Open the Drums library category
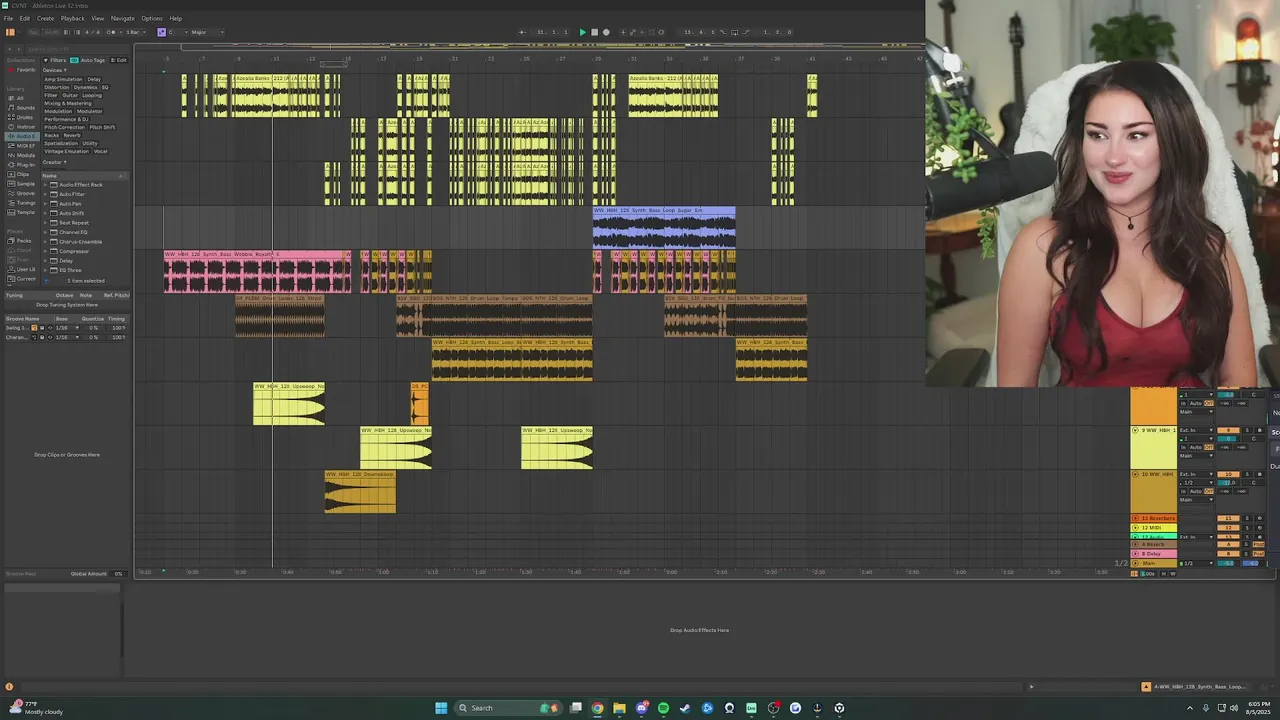The width and height of the screenshot is (1280, 720). coord(20,117)
